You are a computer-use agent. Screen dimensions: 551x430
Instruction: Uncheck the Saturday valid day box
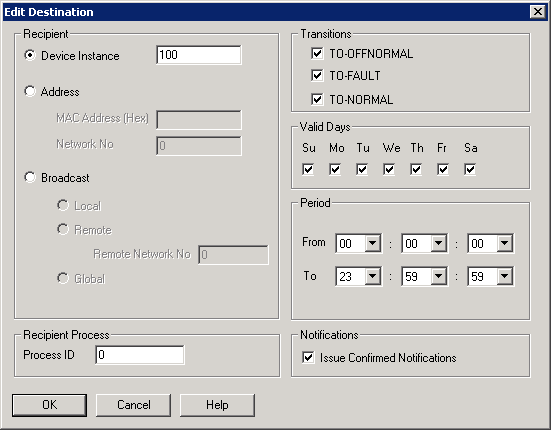coord(470,169)
